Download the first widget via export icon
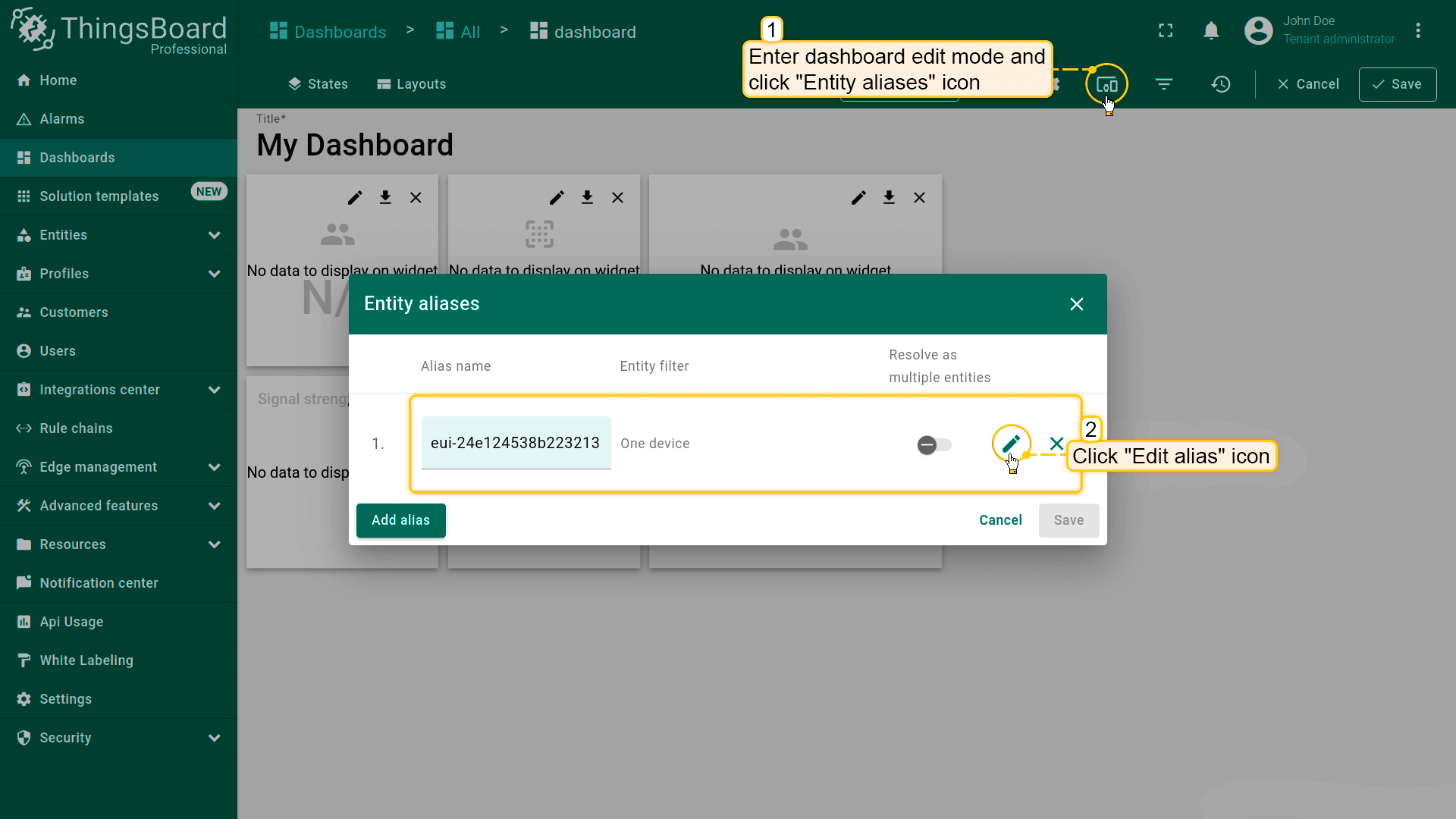This screenshot has height=819, width=1456. pyautogui.click(x=385, y=197)
